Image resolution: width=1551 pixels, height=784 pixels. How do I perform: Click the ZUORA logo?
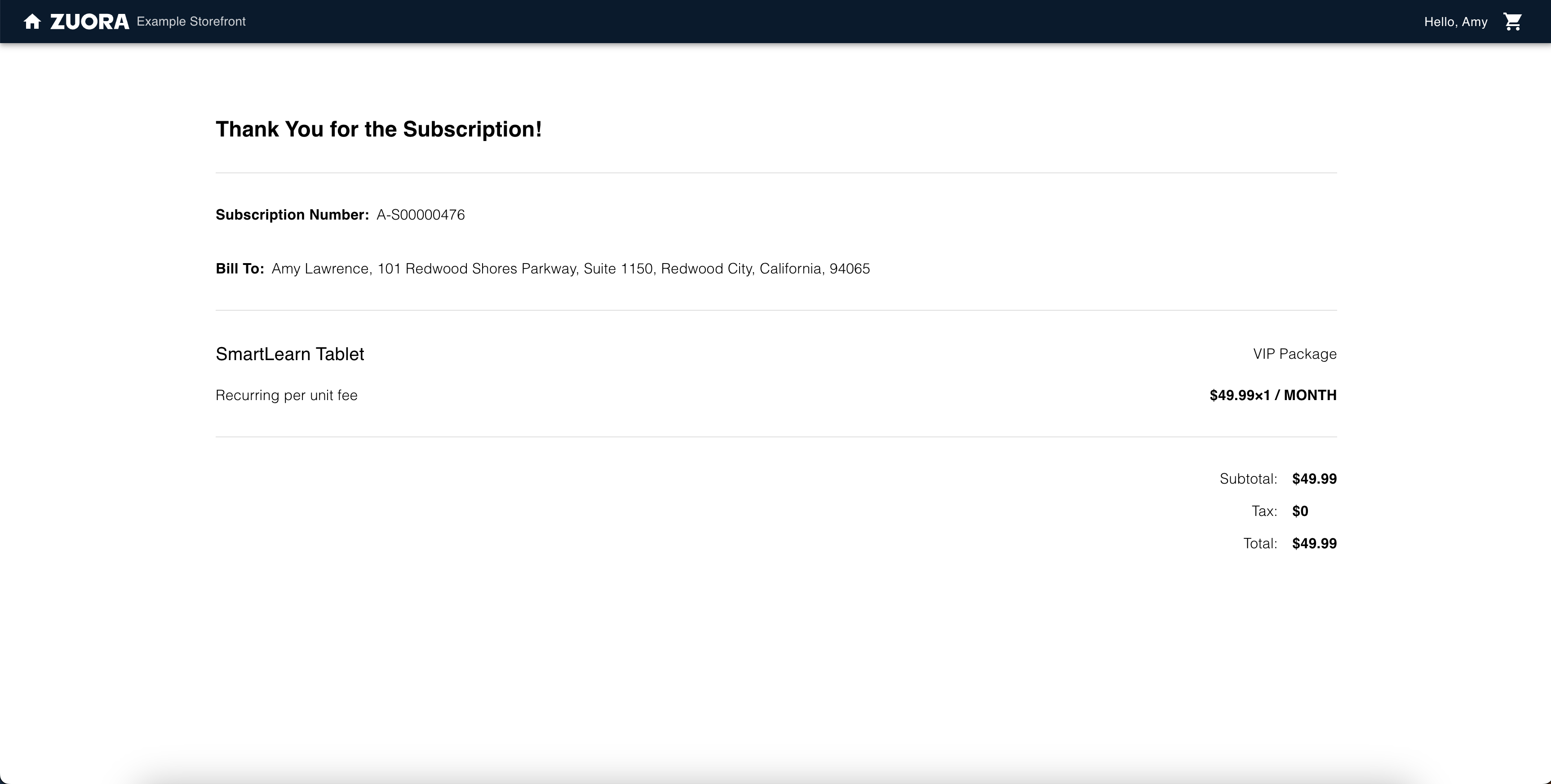(x=89, y=22)
